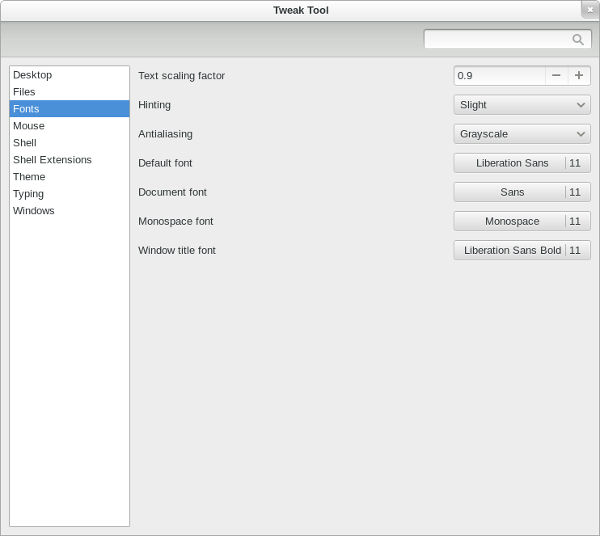The width and height of the screenshot is (600, 536).
Task: Close the Tweak Tool window
Action: [590, 10]
